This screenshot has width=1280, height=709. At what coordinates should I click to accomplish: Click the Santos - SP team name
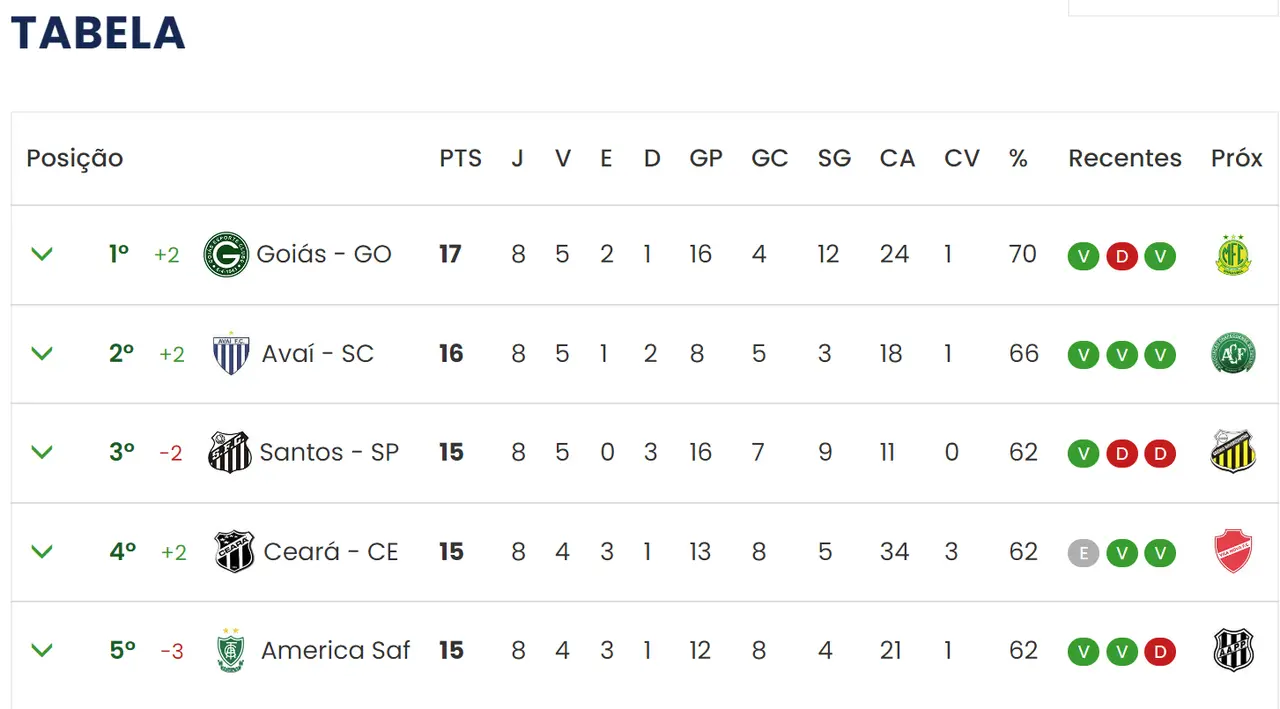pos(329,452)
